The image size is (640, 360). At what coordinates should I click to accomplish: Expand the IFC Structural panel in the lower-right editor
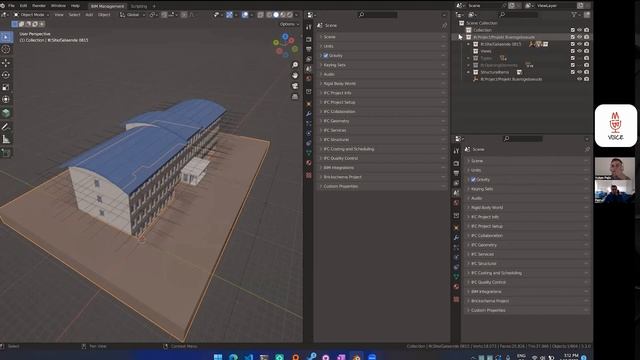click(527, 264)
